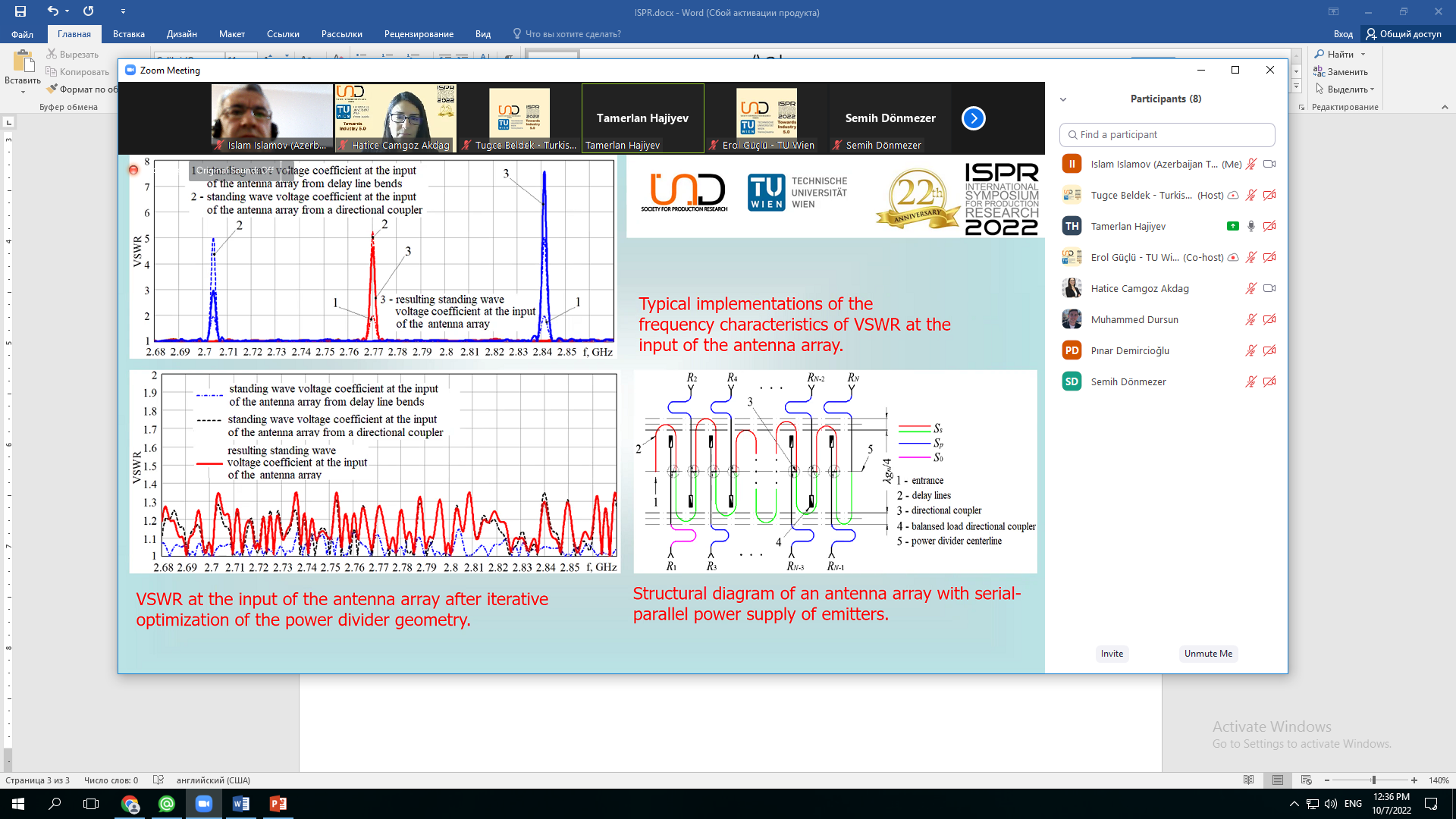Open the Zoom app in the taskbar
The image size is (1456, 819).
point(203,804)
